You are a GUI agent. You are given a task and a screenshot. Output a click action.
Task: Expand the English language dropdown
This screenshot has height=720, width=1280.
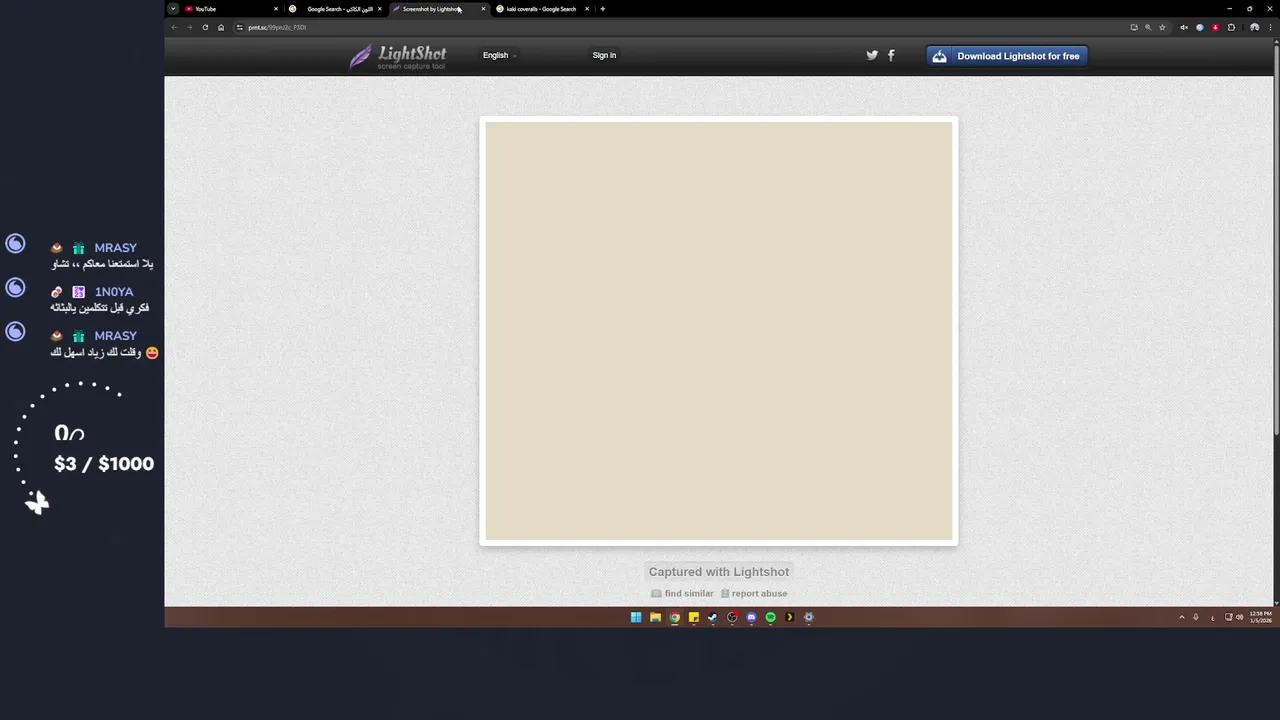499,55
